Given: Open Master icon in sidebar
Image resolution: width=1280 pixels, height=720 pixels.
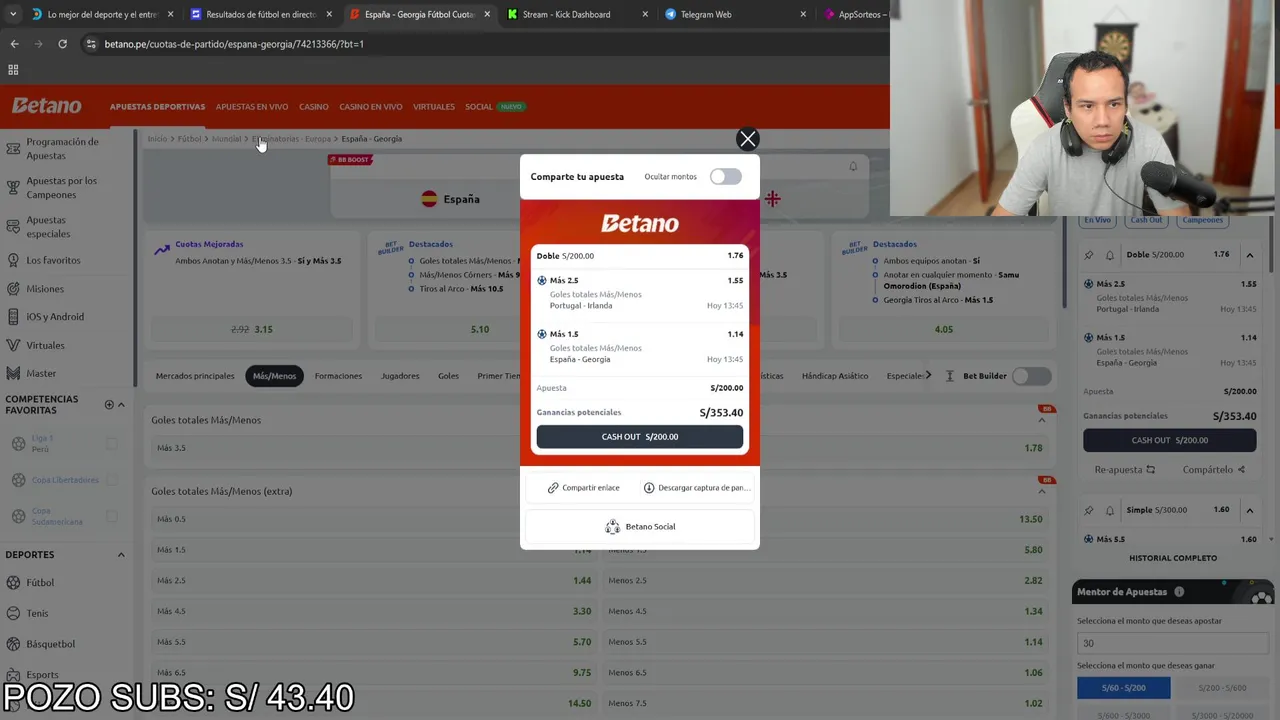Looking at the screenshot, I should click(x=13, y=374).
